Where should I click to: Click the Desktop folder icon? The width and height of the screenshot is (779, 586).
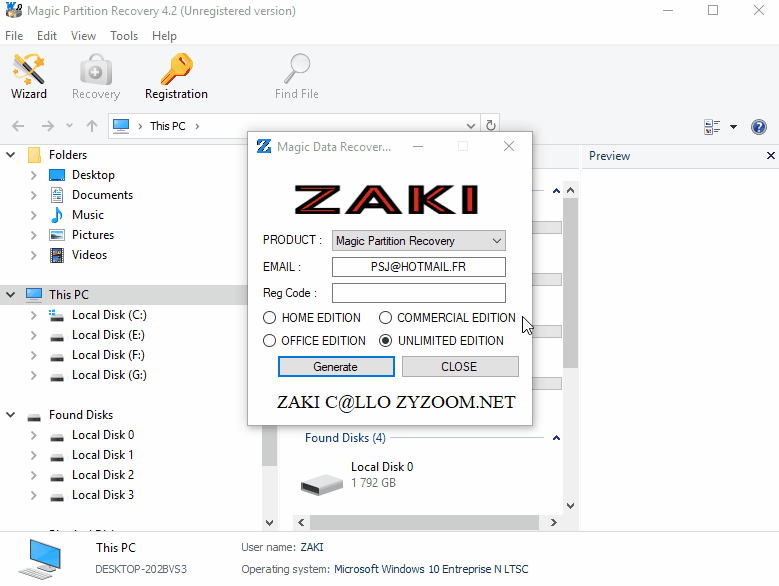57,175
